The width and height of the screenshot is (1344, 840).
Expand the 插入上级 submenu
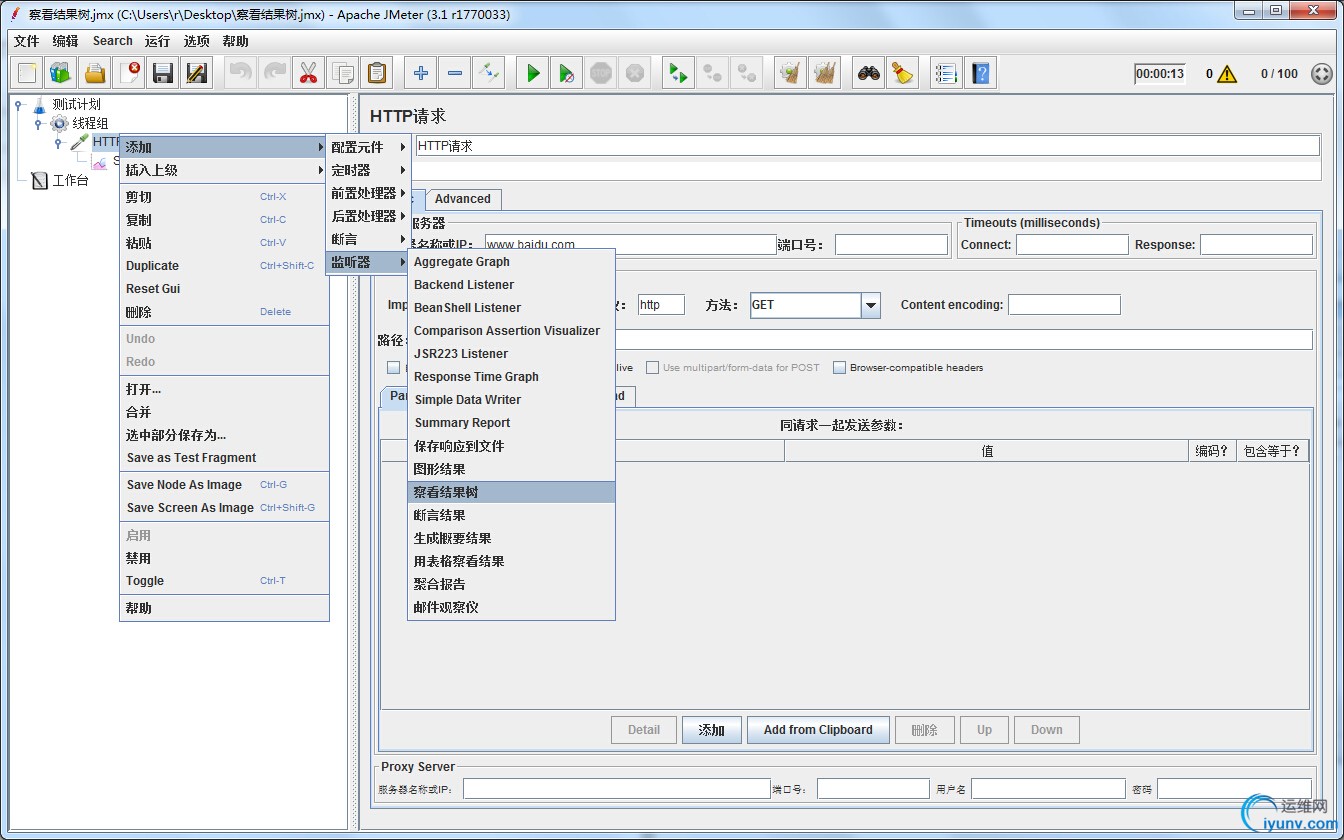pos(224,170)
